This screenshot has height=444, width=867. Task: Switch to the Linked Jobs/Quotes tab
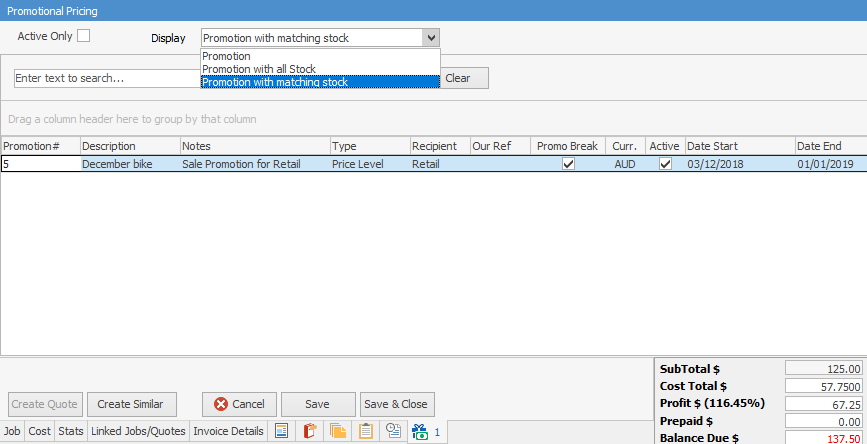pos(138,431)
